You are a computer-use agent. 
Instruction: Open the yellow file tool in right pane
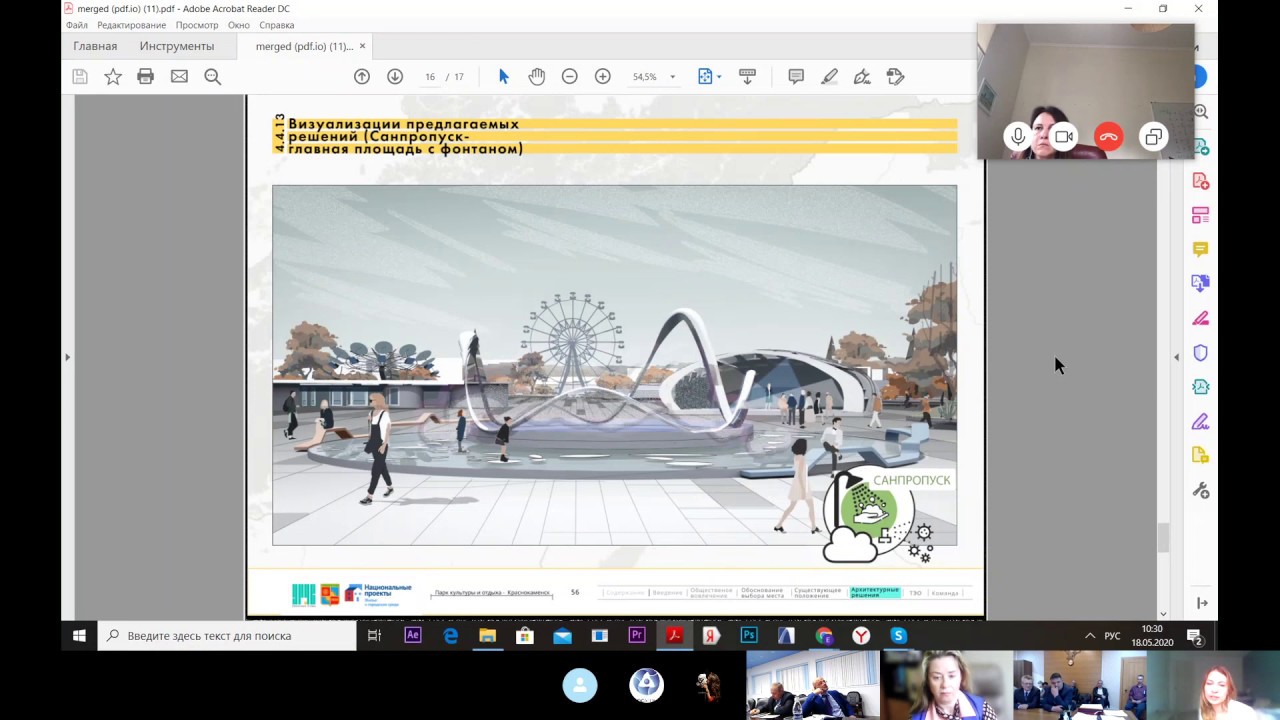coord(1201,456)
